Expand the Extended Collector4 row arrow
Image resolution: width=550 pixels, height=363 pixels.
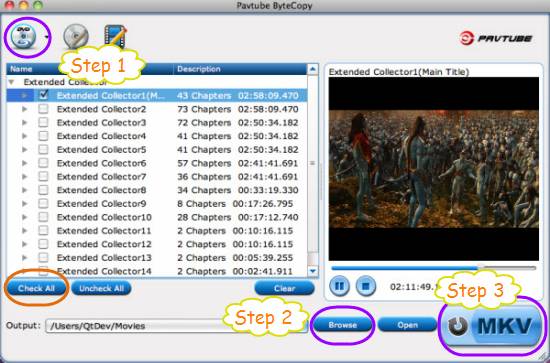tap(24, 136)
